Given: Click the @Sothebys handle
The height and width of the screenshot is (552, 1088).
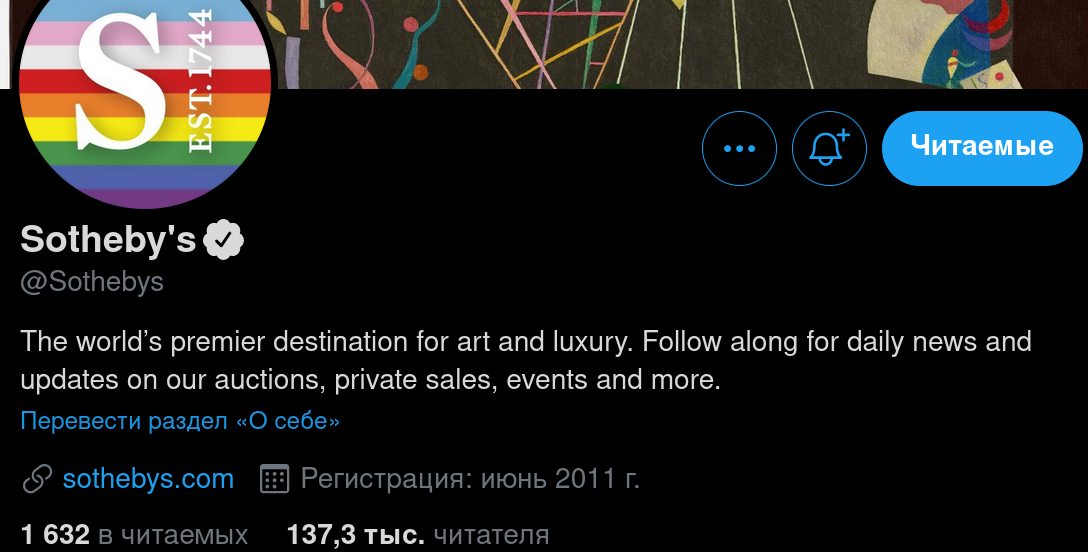Looking at the screenshot, I should [92, 282].
